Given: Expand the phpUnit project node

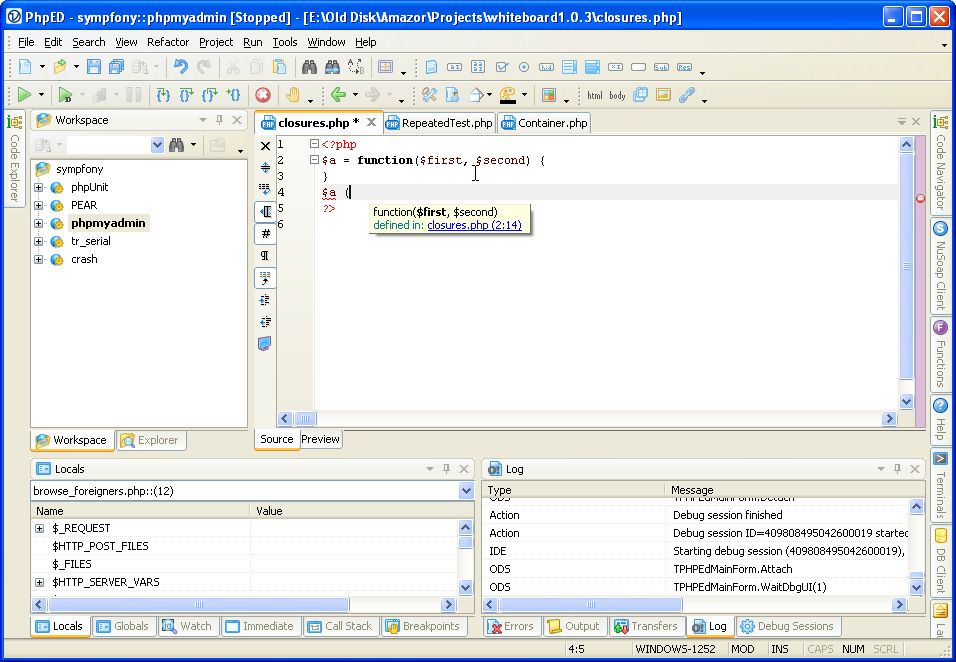Looking at the screenshot, I should 38,187.
